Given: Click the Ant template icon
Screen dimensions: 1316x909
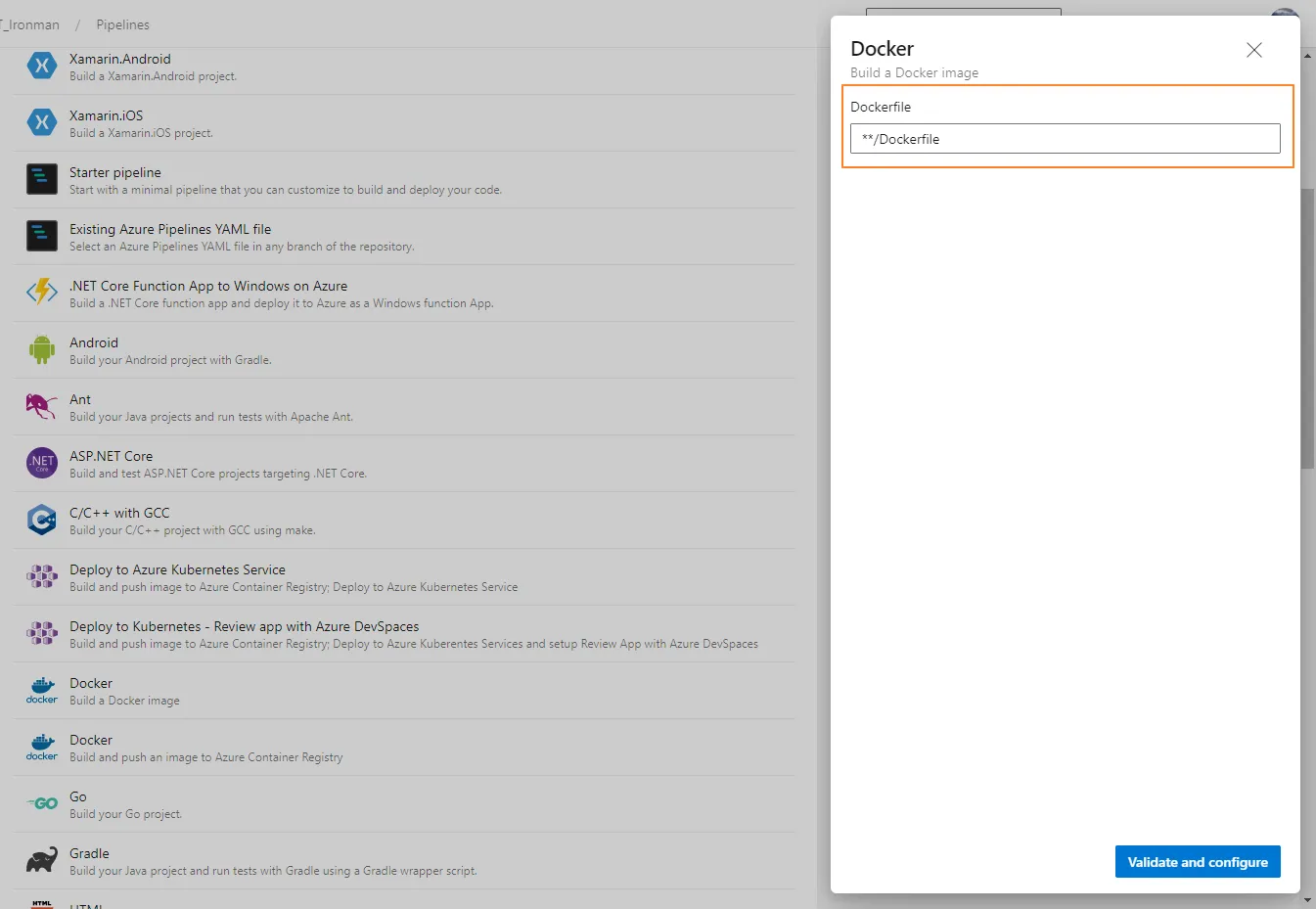Looking at the screenshot, I should pos(41,407).
